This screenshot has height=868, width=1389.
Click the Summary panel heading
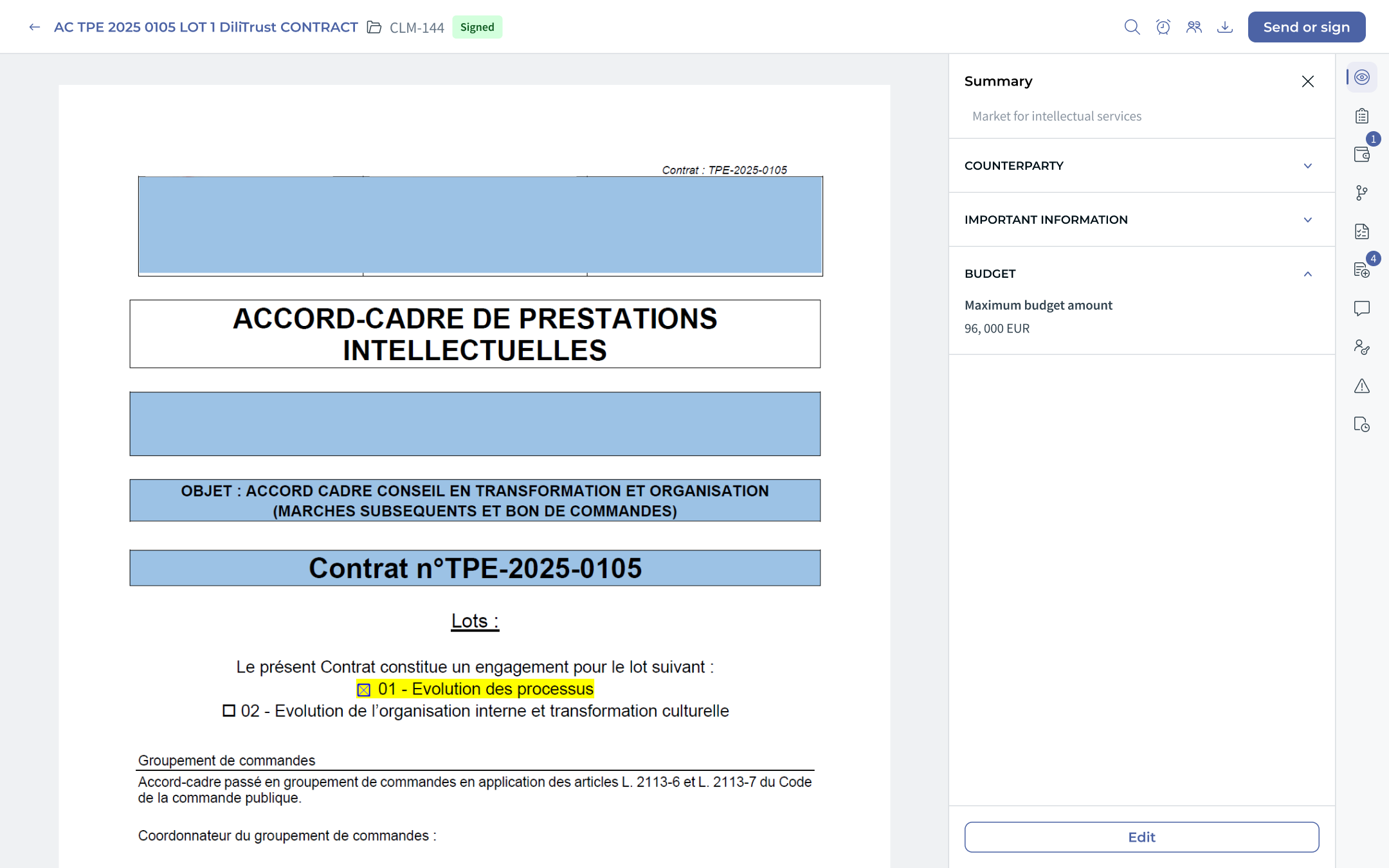[999, 82]
